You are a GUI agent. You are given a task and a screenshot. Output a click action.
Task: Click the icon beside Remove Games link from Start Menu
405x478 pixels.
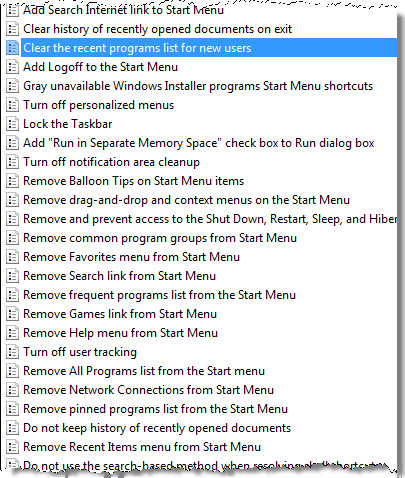coord(12,314)
